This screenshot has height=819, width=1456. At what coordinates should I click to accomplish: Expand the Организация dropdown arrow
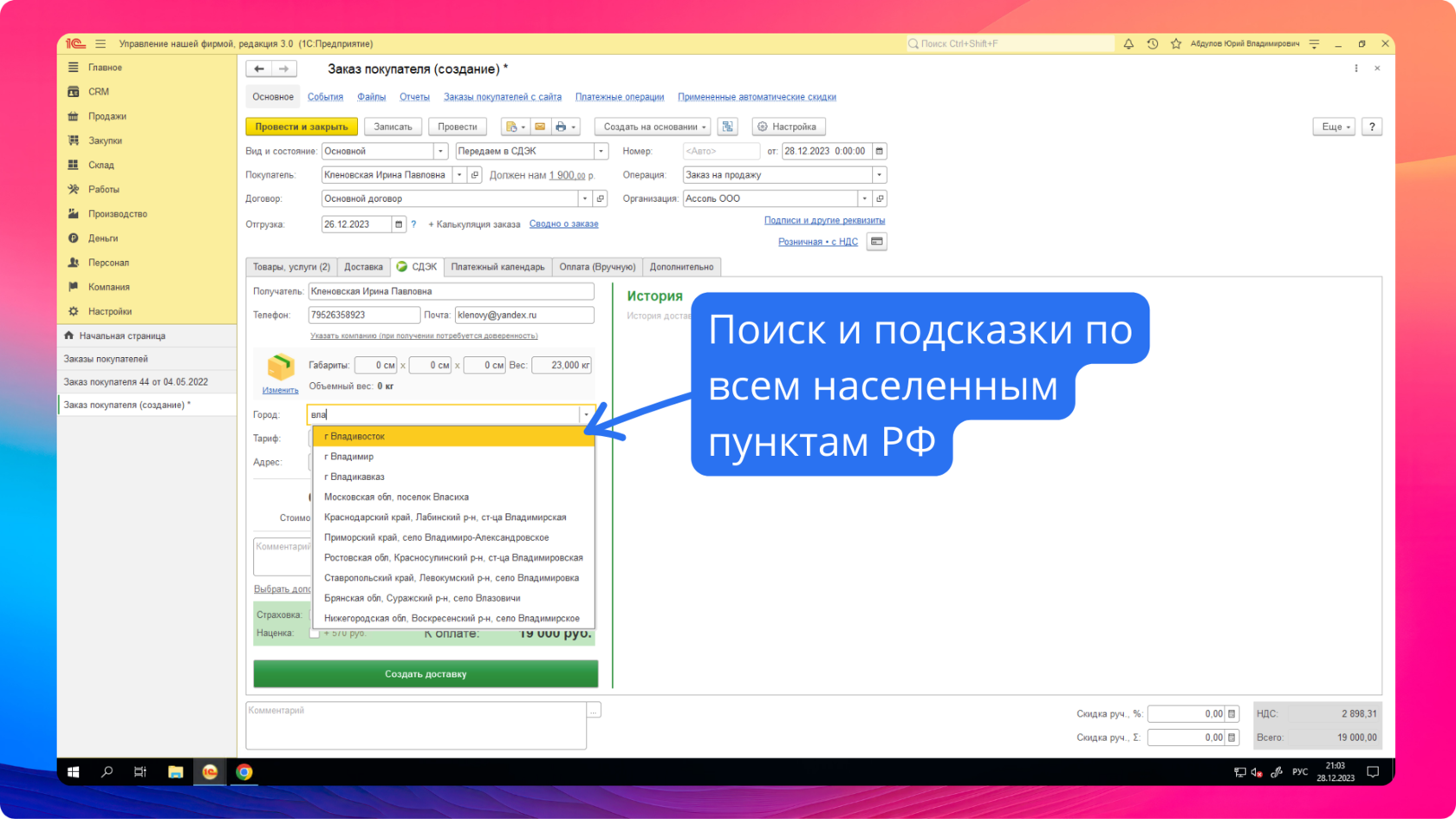864,198
